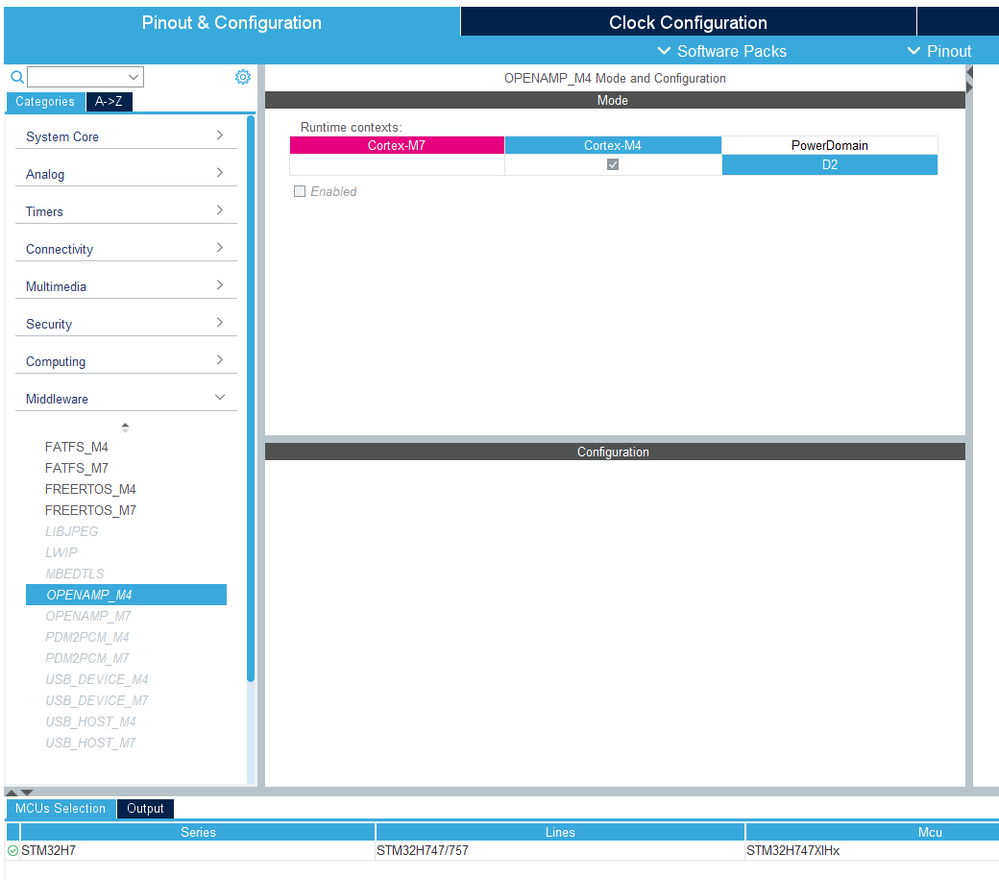999x880 pixels.
Task: Click the sort arrows above FATFS_M4
Action: pos(126,428)
